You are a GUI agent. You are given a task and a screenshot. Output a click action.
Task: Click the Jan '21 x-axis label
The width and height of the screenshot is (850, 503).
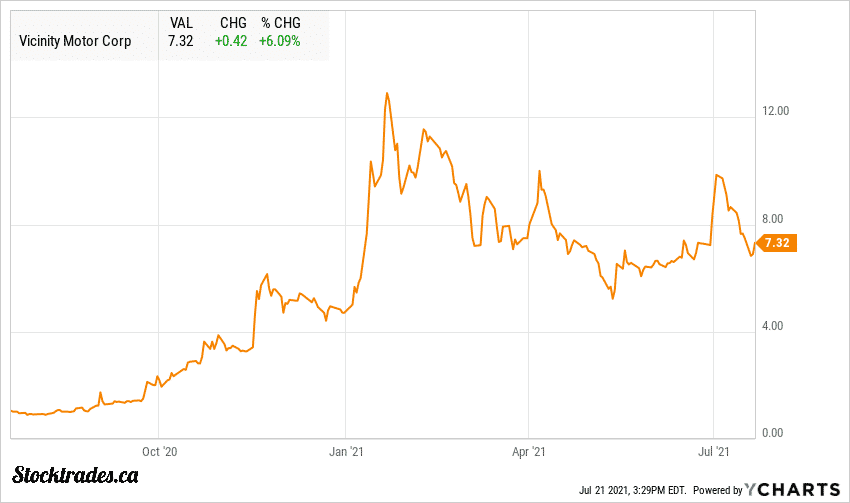pyautogui.click(x=345, y=451)
